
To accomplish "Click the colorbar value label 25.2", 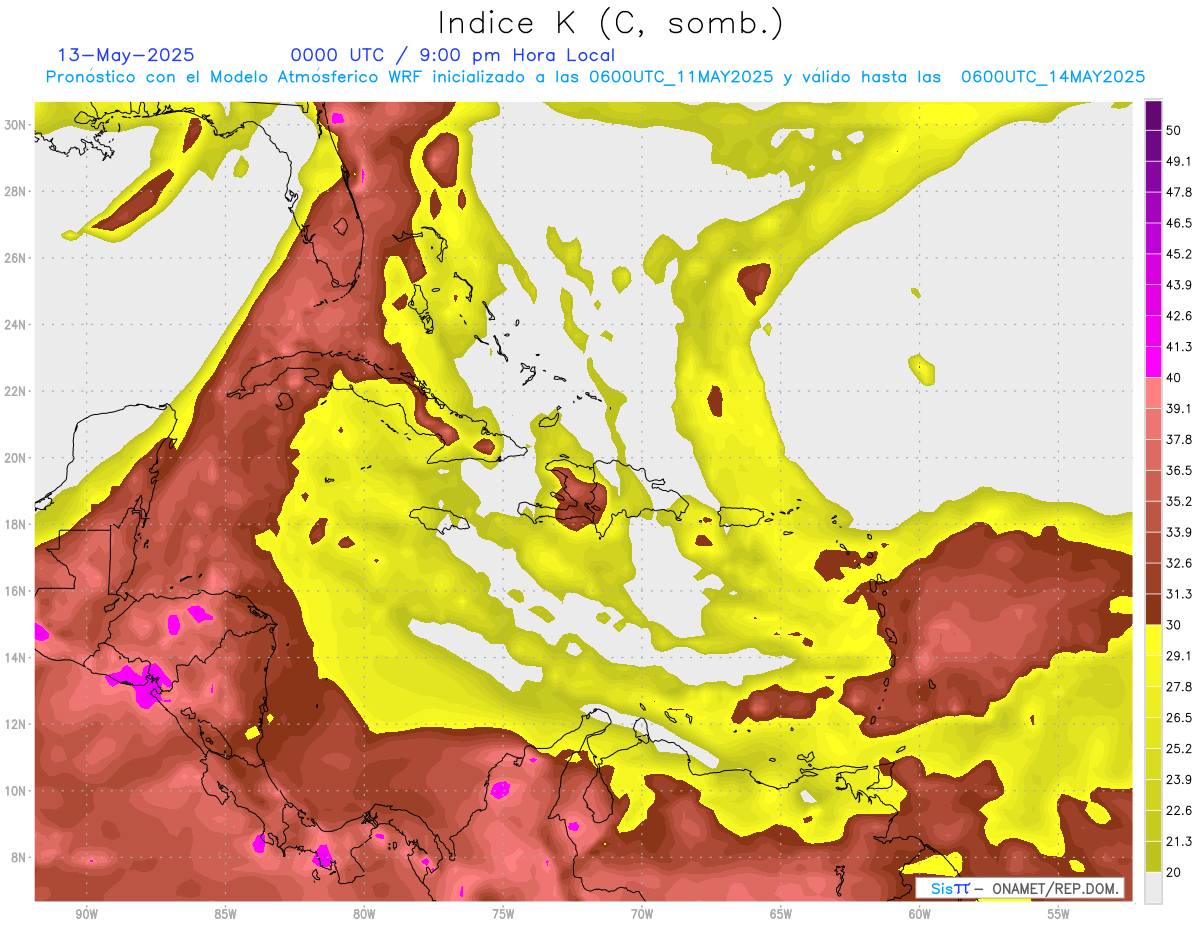I will (1179, 748).
